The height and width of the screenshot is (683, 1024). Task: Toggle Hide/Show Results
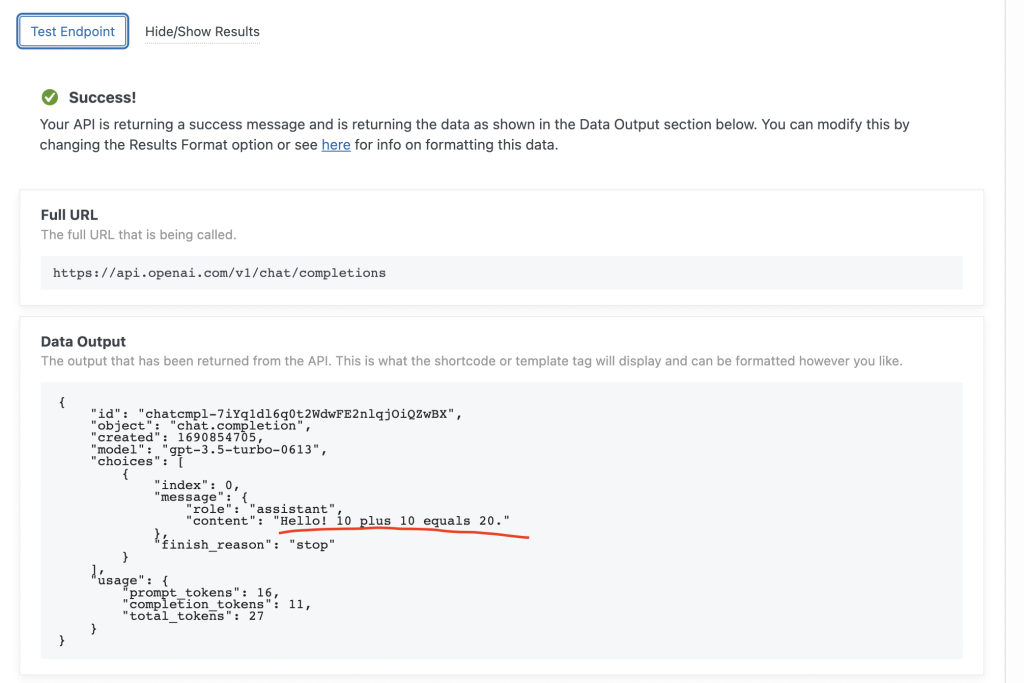point(202,32)
